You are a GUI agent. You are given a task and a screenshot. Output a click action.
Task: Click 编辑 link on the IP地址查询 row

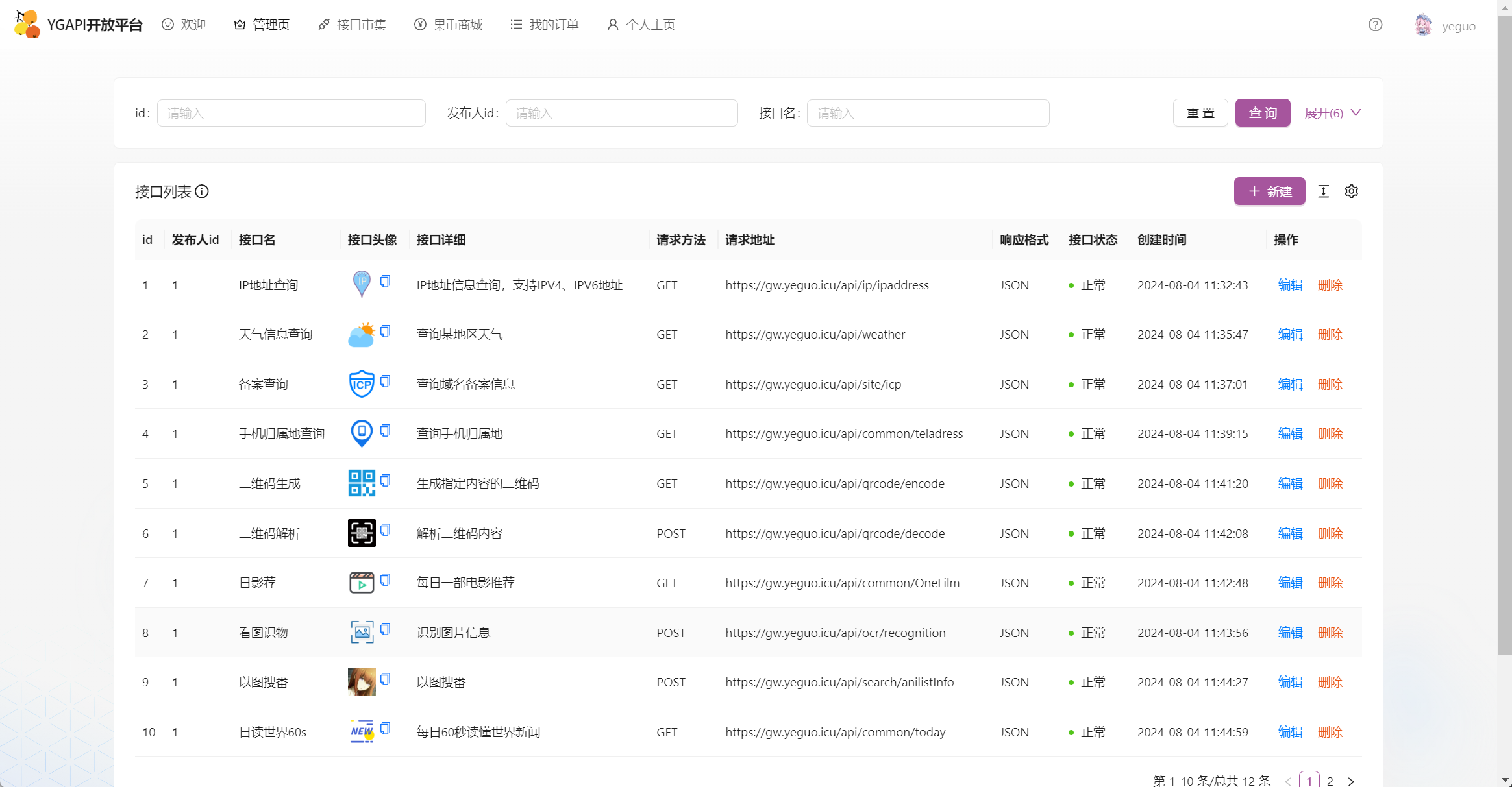point(1290,285)
